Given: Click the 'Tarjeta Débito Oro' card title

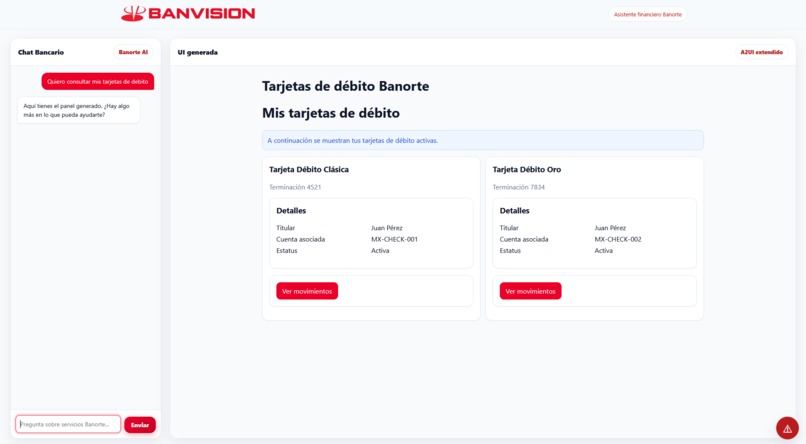Looking at the screenshot, I should point(527,170).
